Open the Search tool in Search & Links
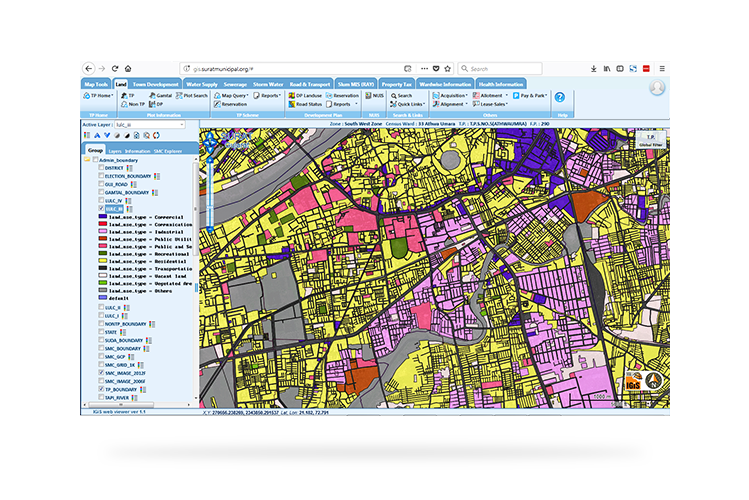This screenshot has width=749, height=500. pyautogui.click(x=401, y=96)
